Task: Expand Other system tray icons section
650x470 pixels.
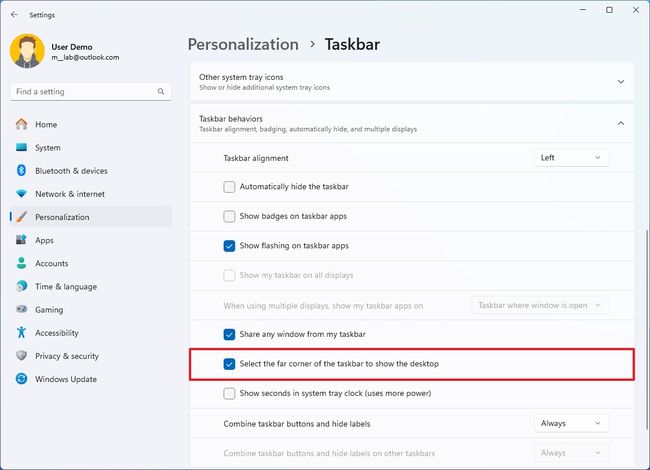Action: (620, 81)
